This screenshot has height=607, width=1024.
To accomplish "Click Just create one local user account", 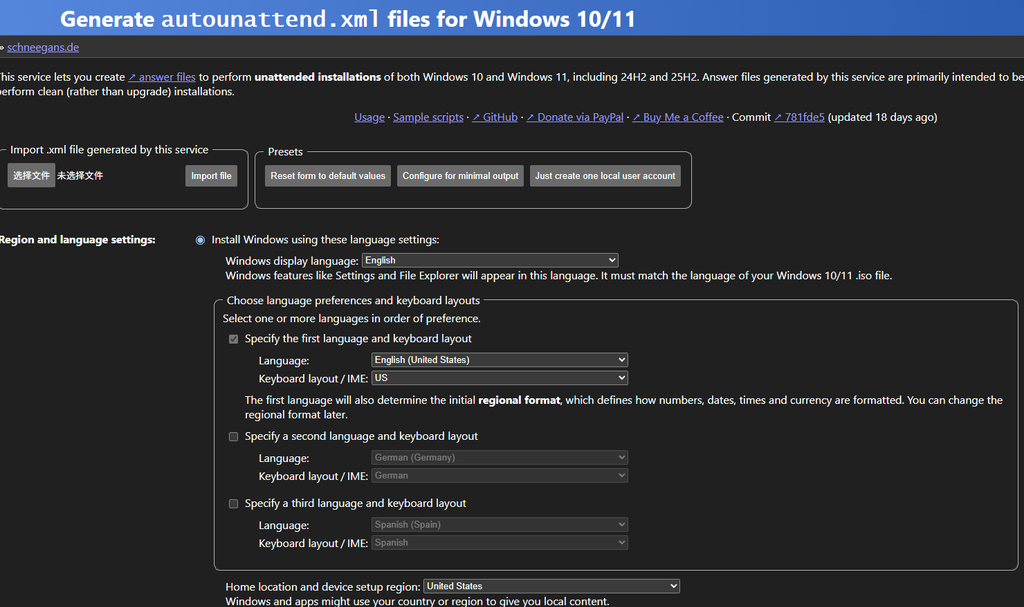I will [605, 176].
